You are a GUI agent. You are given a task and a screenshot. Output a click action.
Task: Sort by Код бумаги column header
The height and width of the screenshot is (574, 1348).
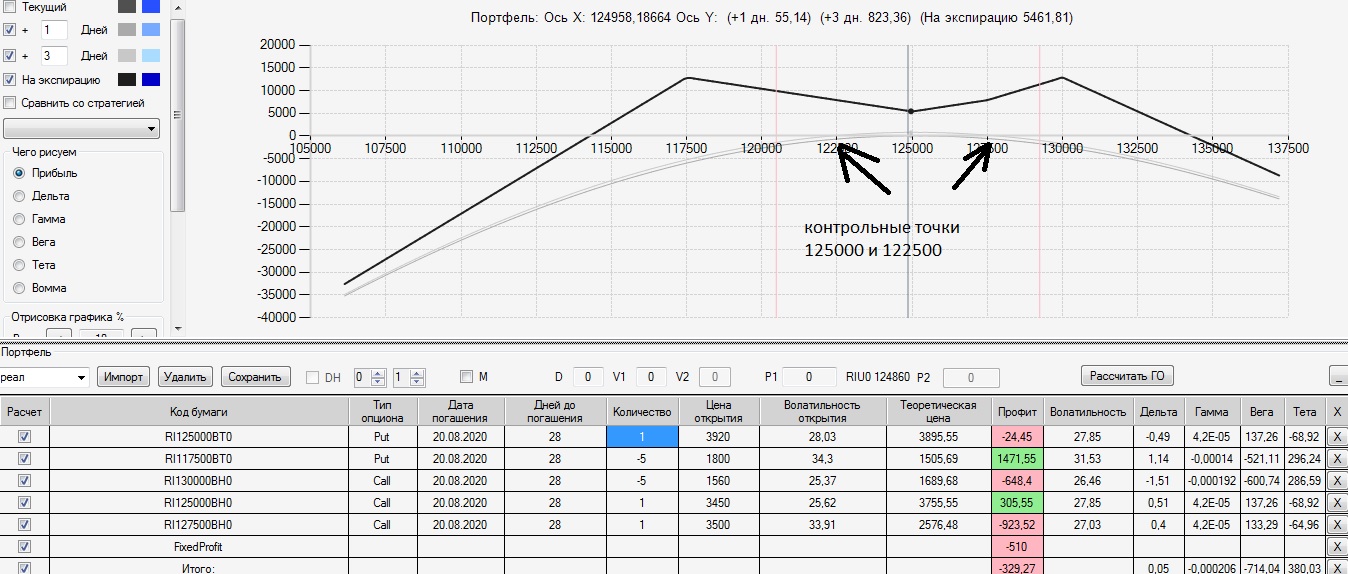(199, 410)
